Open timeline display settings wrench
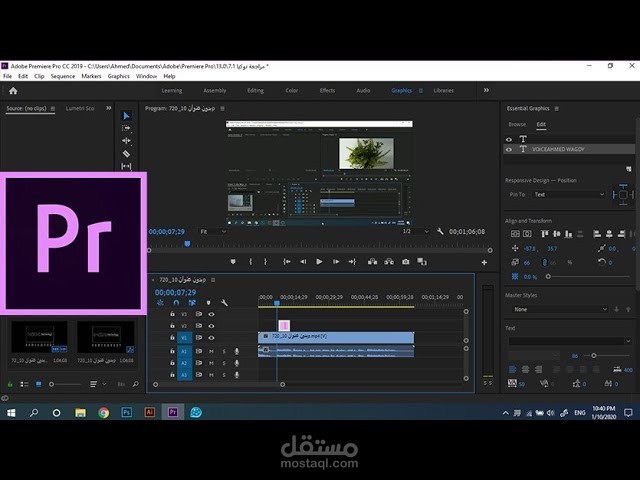Screen dimensions: 640x480 pyautogui.click(x=224, y=303)
